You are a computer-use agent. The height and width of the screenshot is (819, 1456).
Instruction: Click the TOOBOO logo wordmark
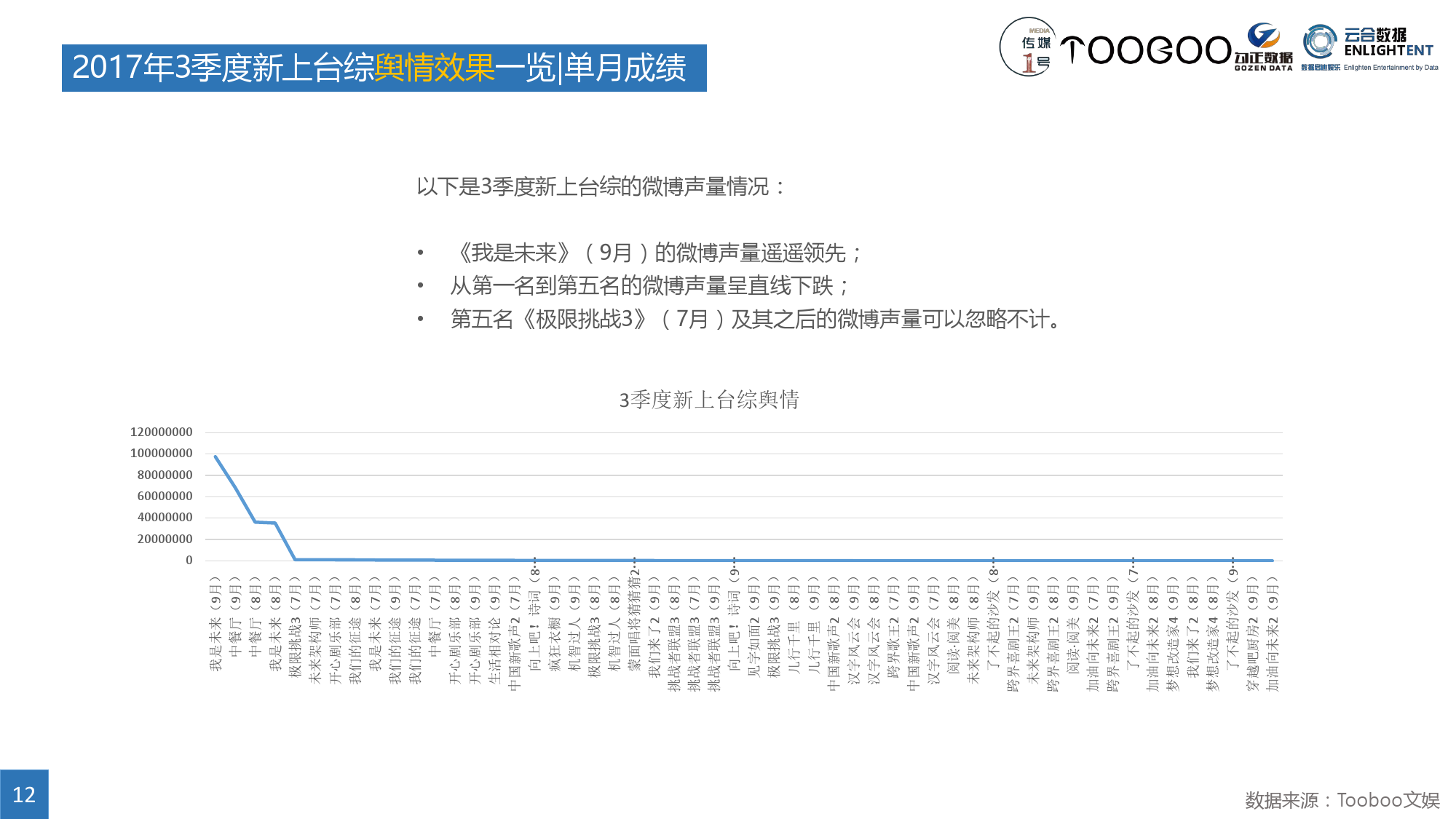[1144, 50]
